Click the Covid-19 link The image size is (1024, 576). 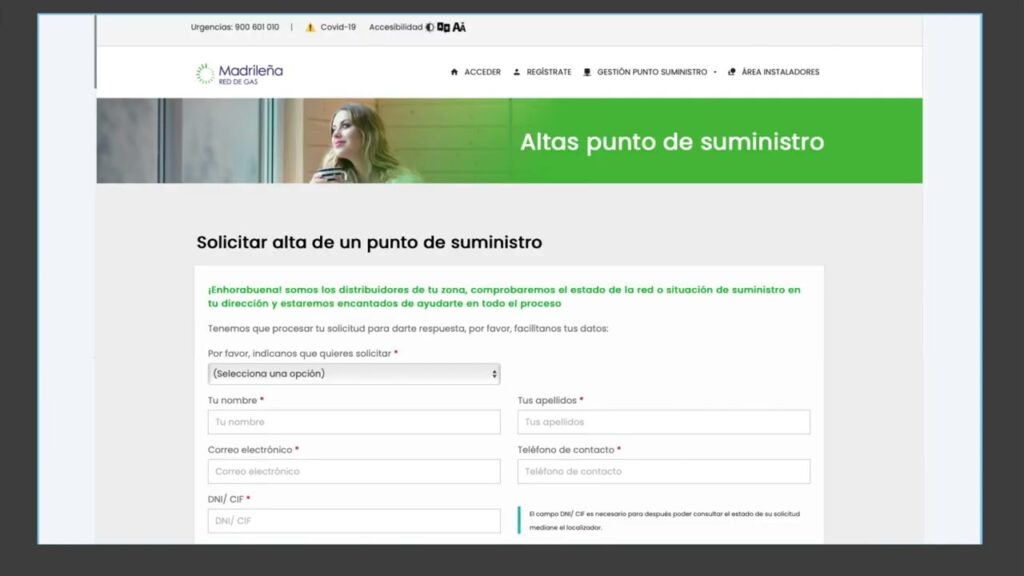[338, 27]
